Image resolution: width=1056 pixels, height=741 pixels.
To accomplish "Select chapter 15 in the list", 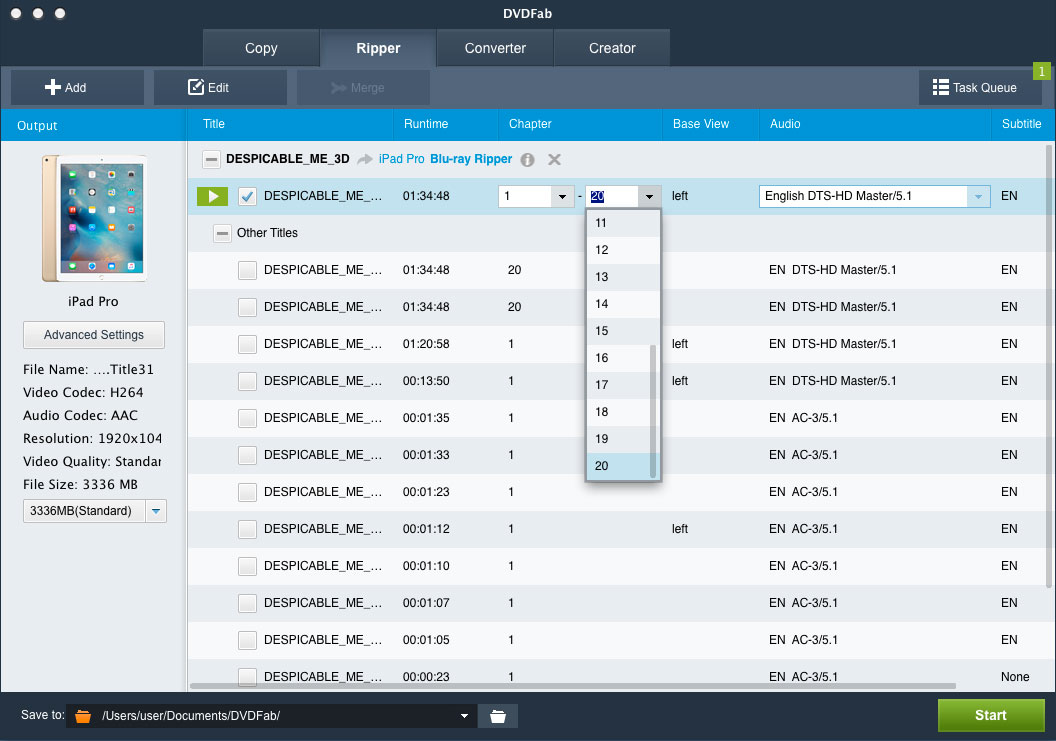I will click(x=620, y=331).
